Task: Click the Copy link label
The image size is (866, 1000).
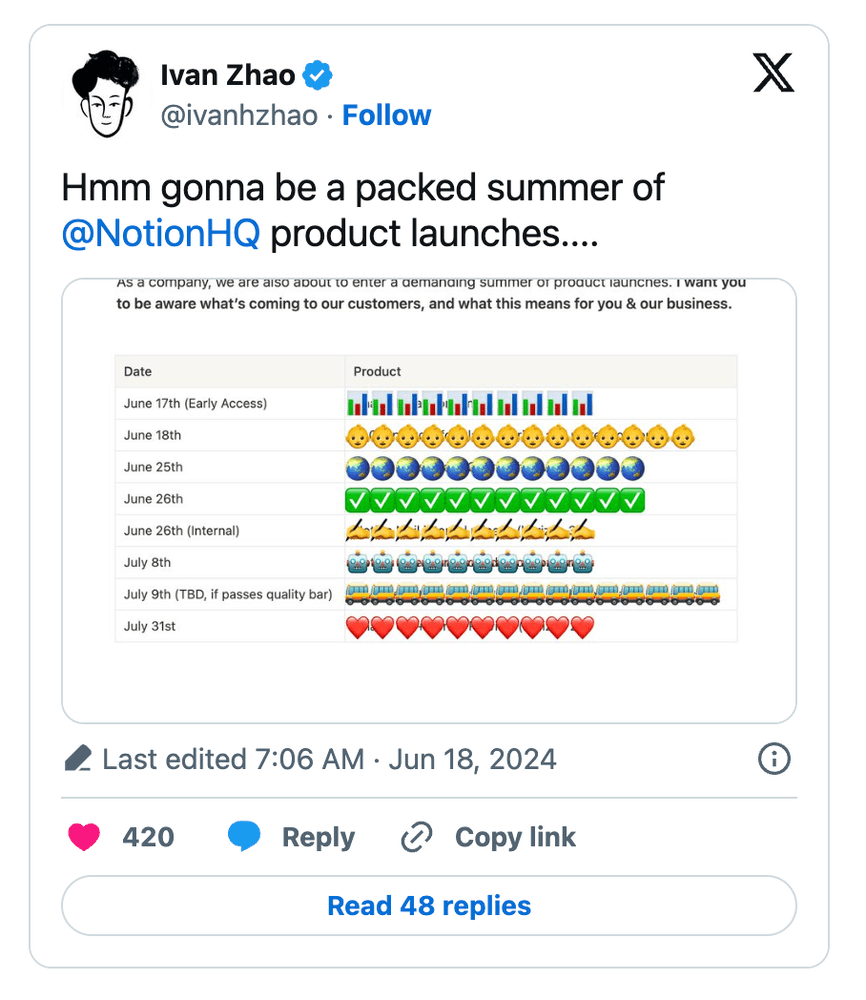Action: 515,837
